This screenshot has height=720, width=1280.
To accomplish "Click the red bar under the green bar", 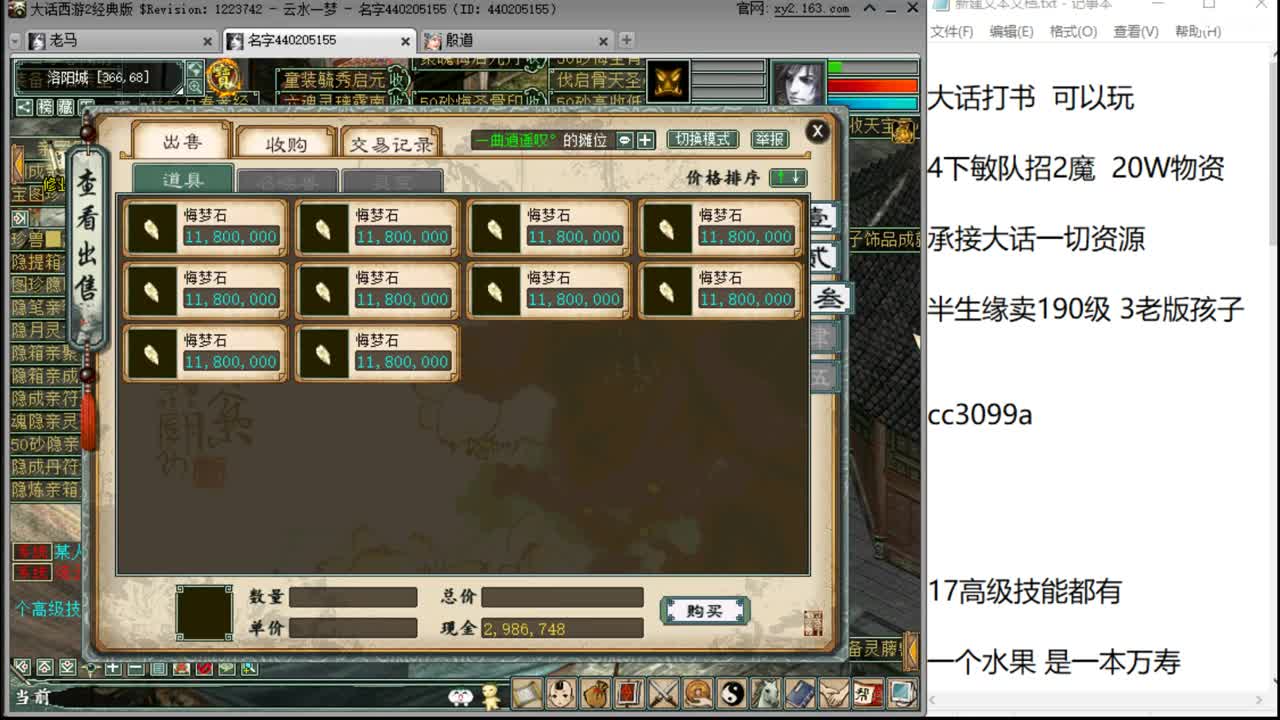I will (x=872, y=86).
